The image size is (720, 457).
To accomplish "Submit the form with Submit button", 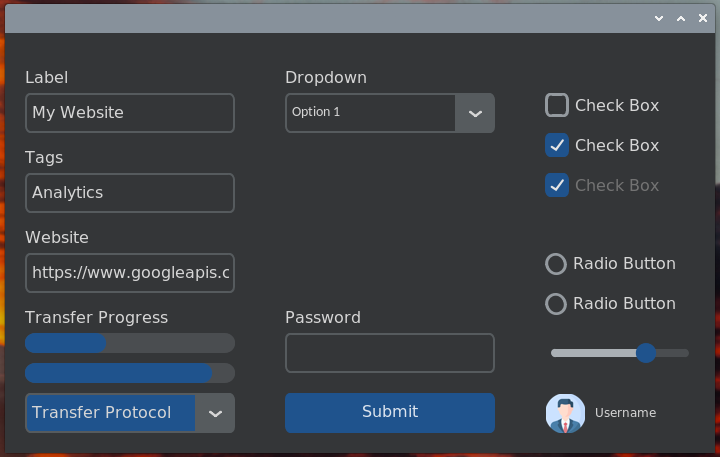I will [x=390, y=412].
